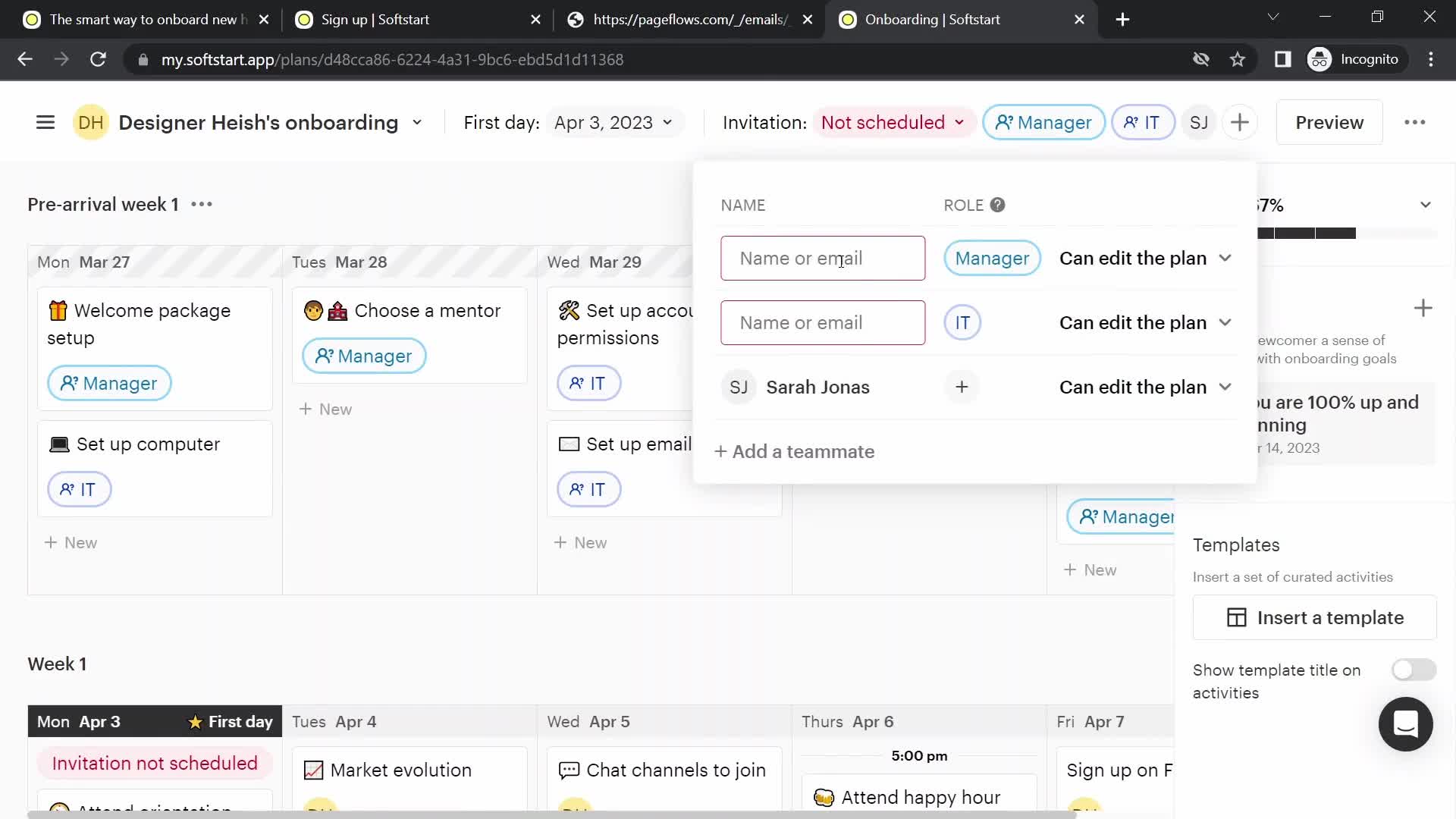Click the hamburger menu icon
1456x819 pixels.
tap(45, 122)
